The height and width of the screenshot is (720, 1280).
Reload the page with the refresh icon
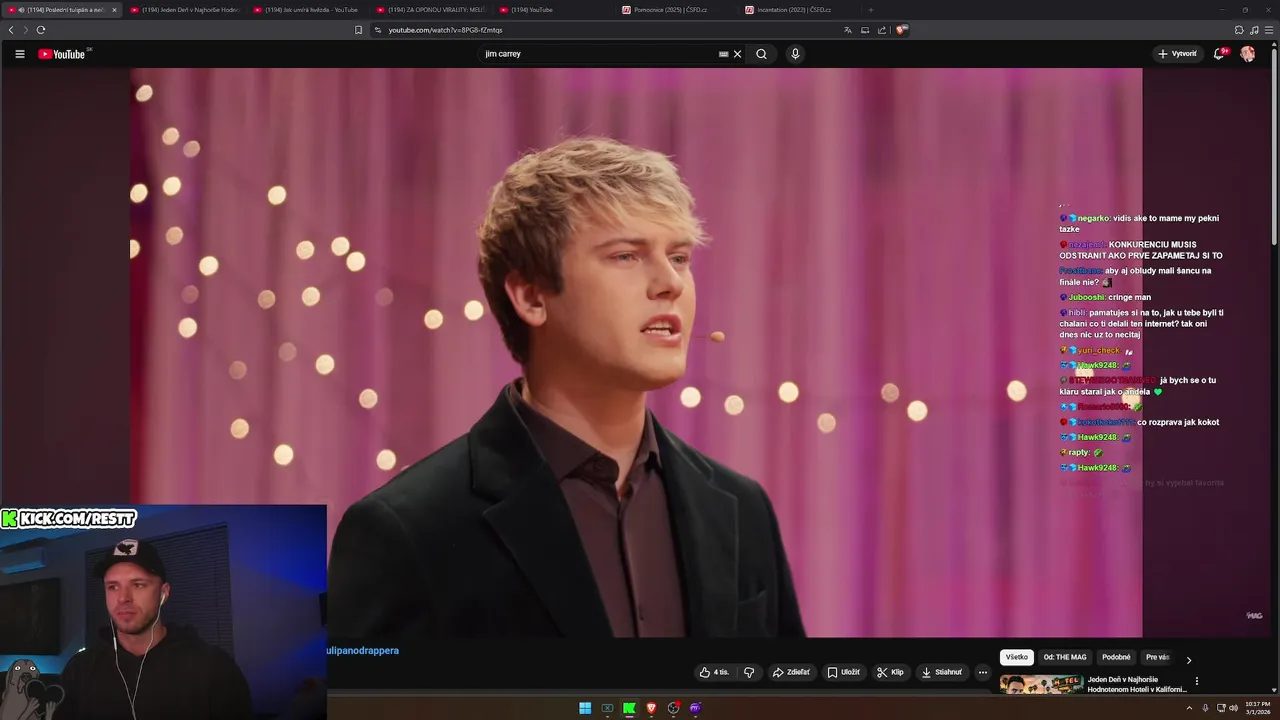coord(41,30)
